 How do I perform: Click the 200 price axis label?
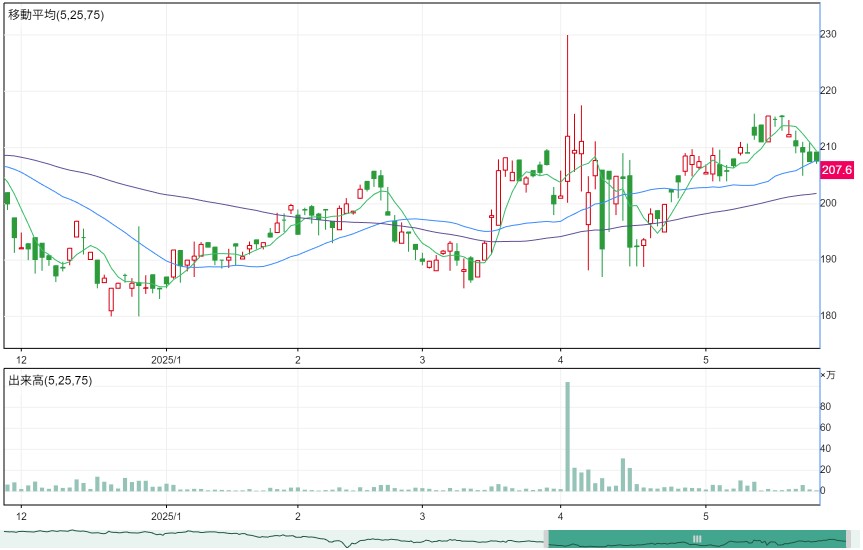click(x=828, y=203)
